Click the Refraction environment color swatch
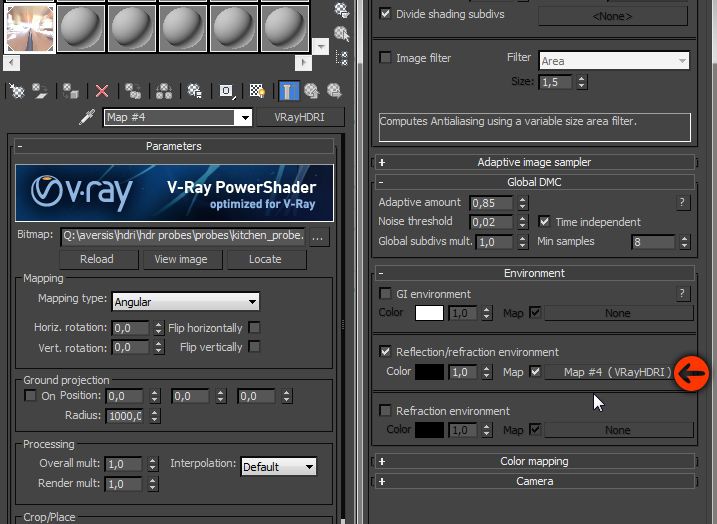This screenshot has width=717, height=524. click(429, 430)
